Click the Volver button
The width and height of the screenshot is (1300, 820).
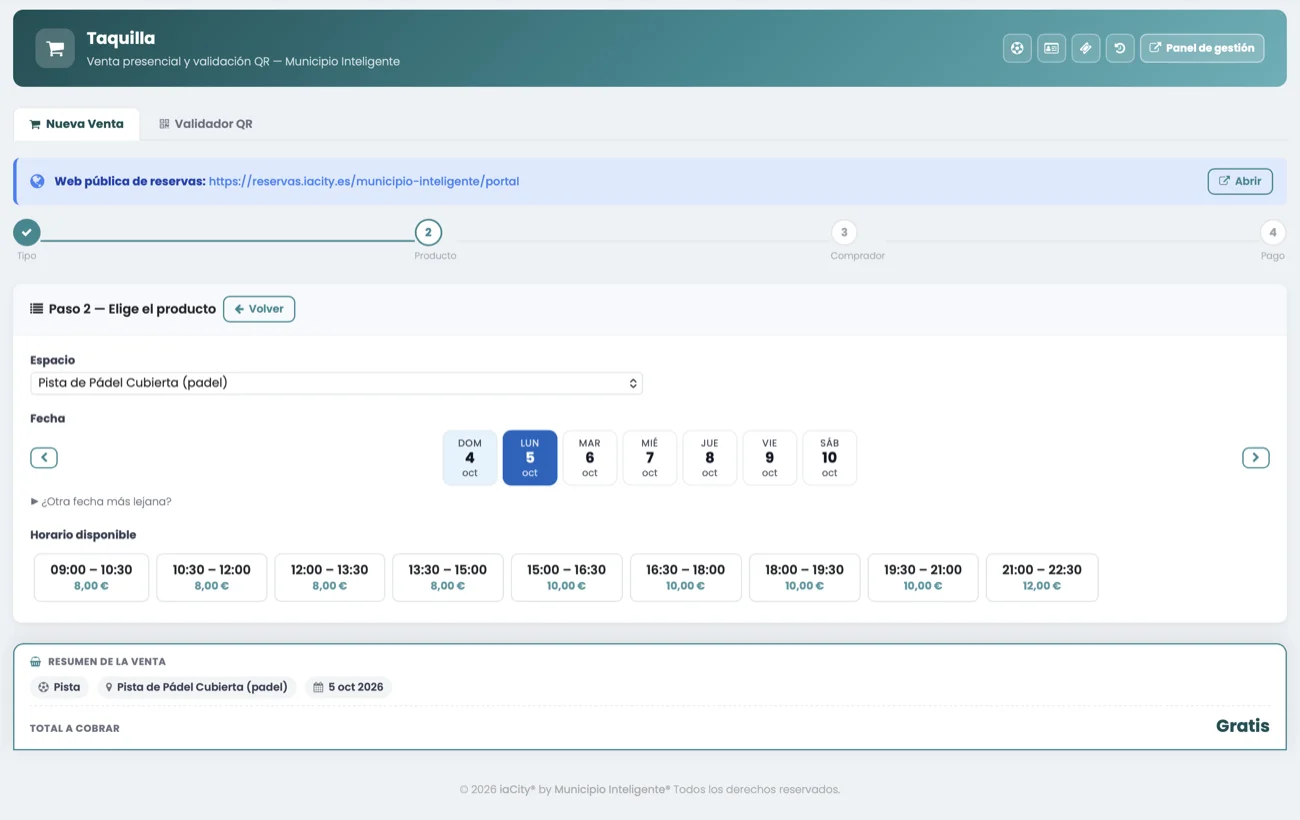(259, 309)
